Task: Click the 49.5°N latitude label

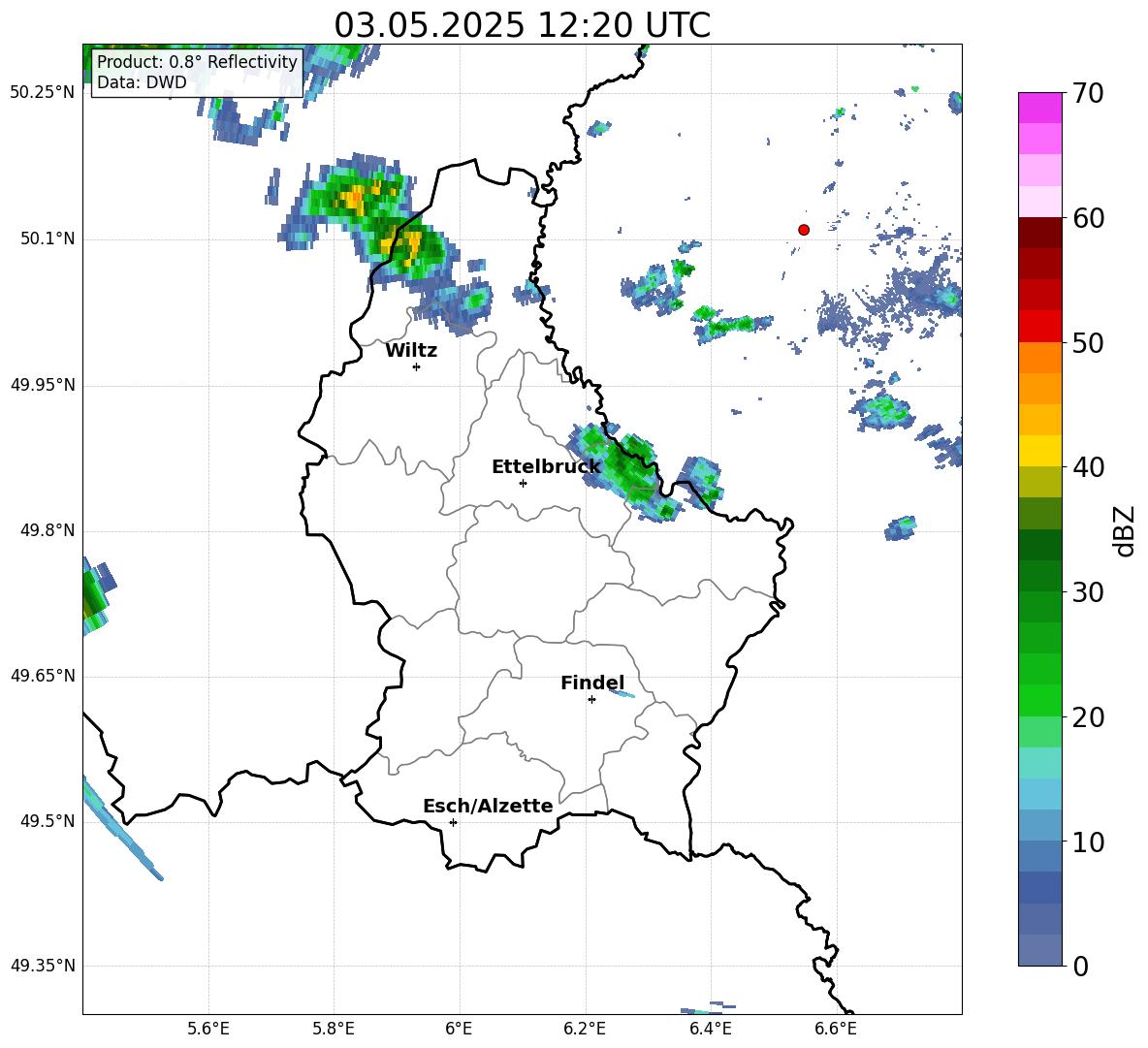Action: coord(48,821)
